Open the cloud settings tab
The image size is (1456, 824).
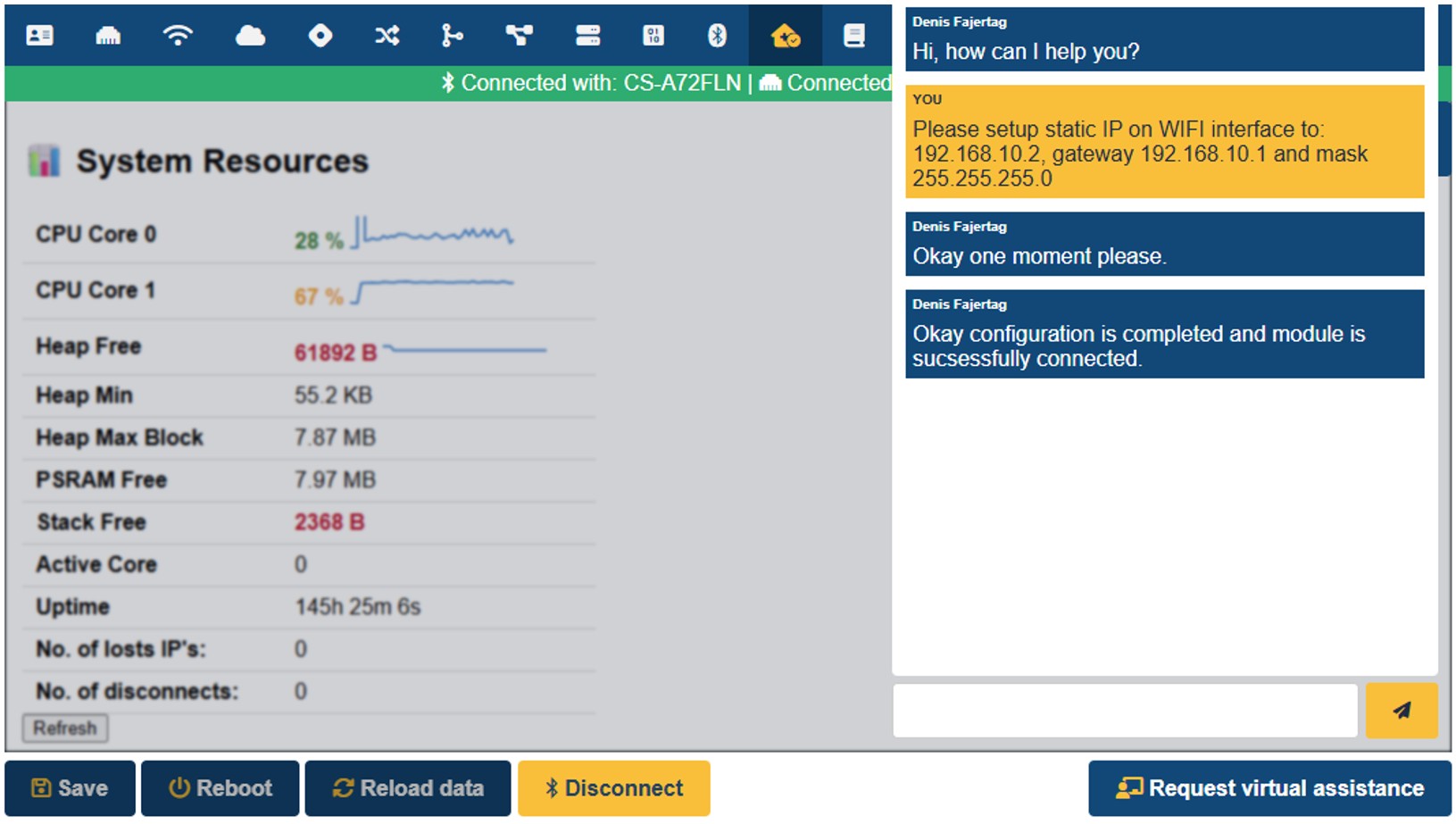250,36
